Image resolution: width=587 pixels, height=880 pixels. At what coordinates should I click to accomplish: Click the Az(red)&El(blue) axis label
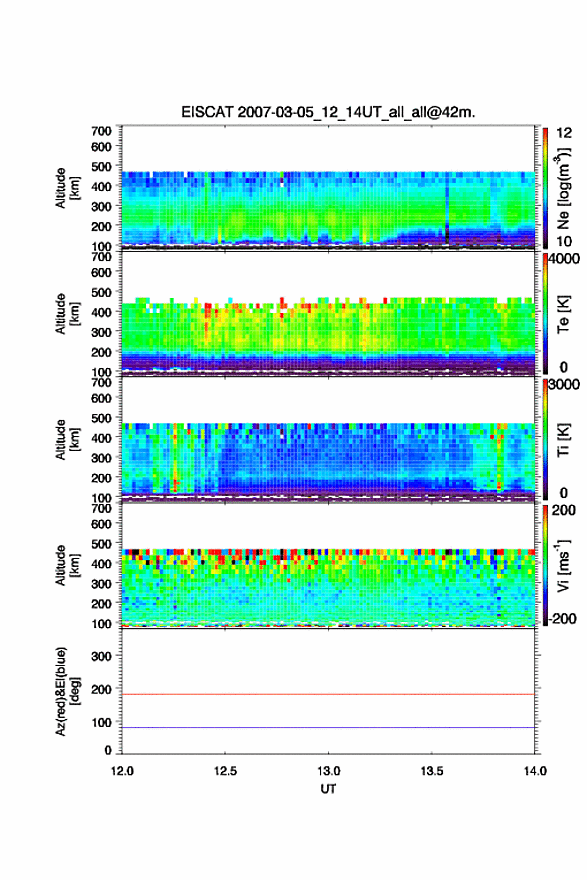pyautogui.click(x=67, y=691)
